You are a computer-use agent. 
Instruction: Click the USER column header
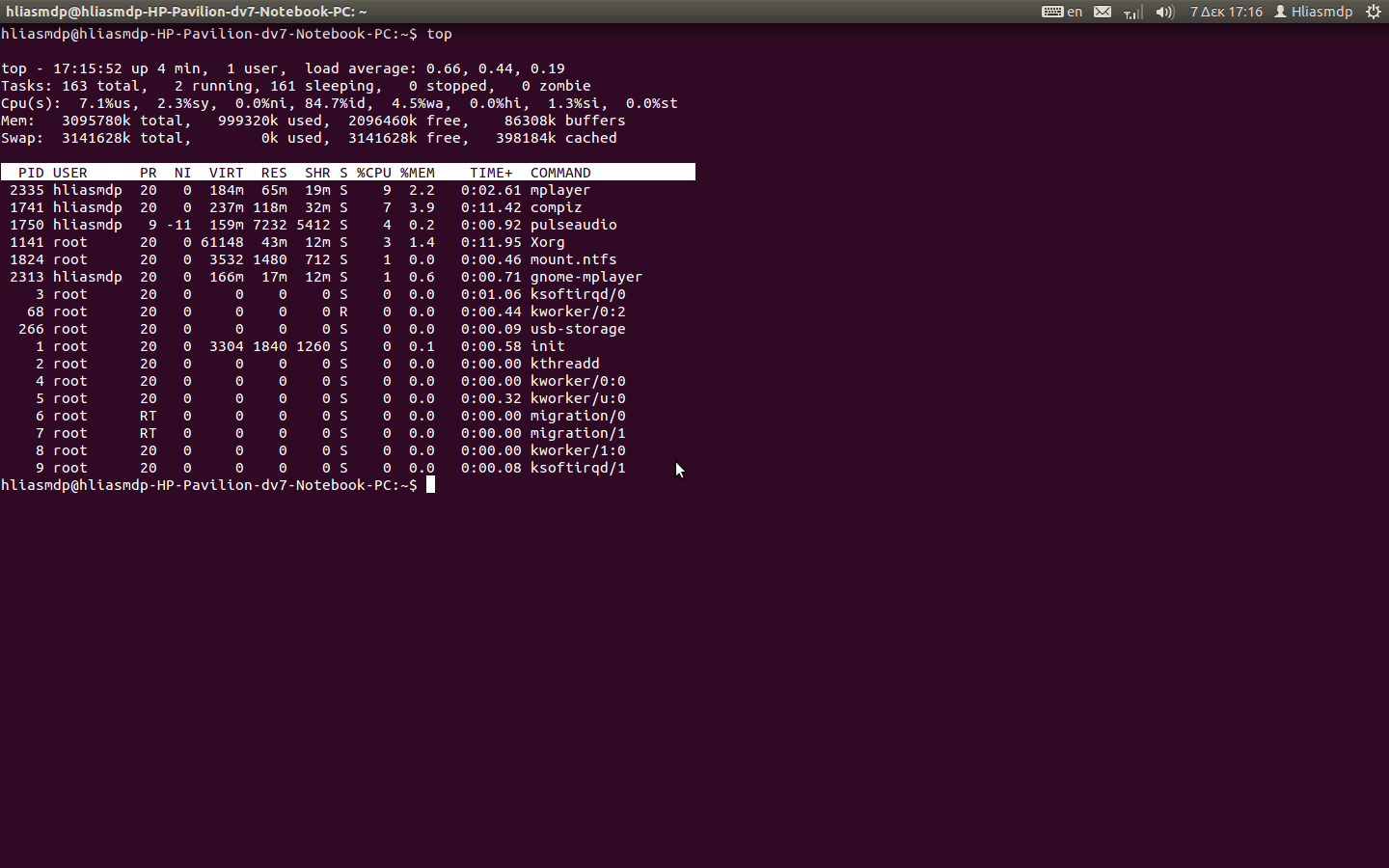(70, 173)
